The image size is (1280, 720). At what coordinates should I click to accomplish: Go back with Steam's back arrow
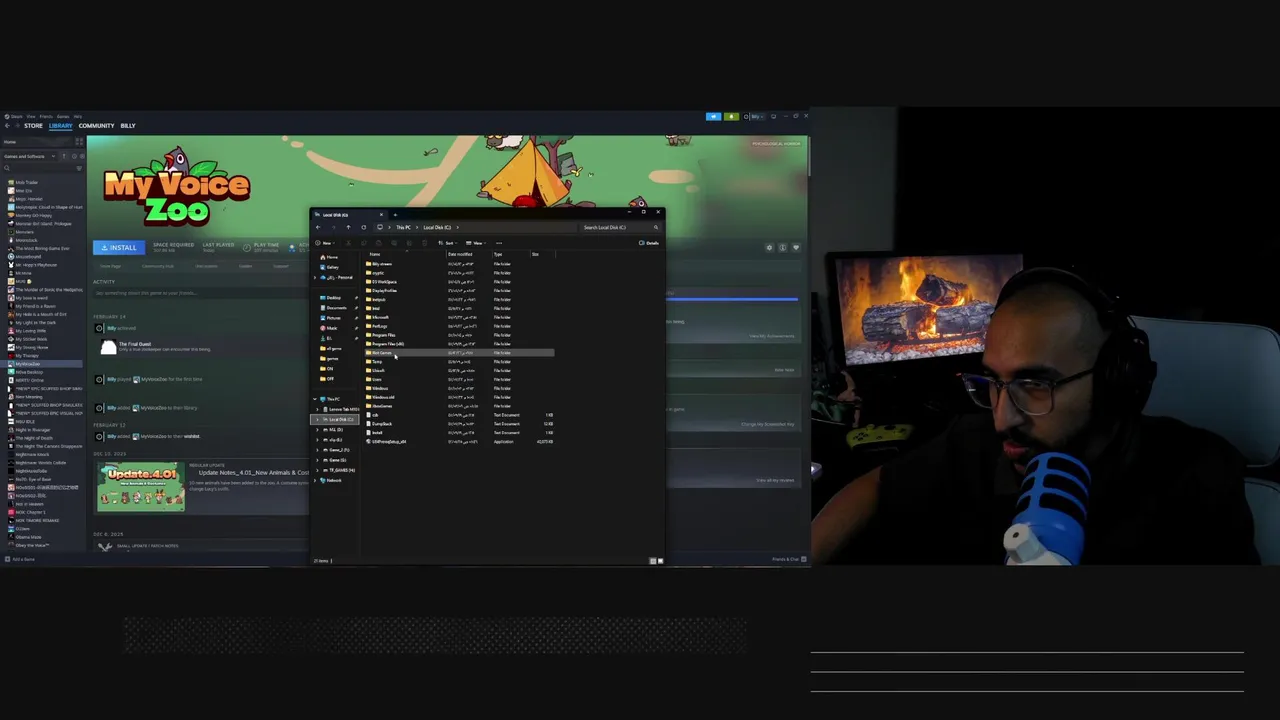[7, 125]
